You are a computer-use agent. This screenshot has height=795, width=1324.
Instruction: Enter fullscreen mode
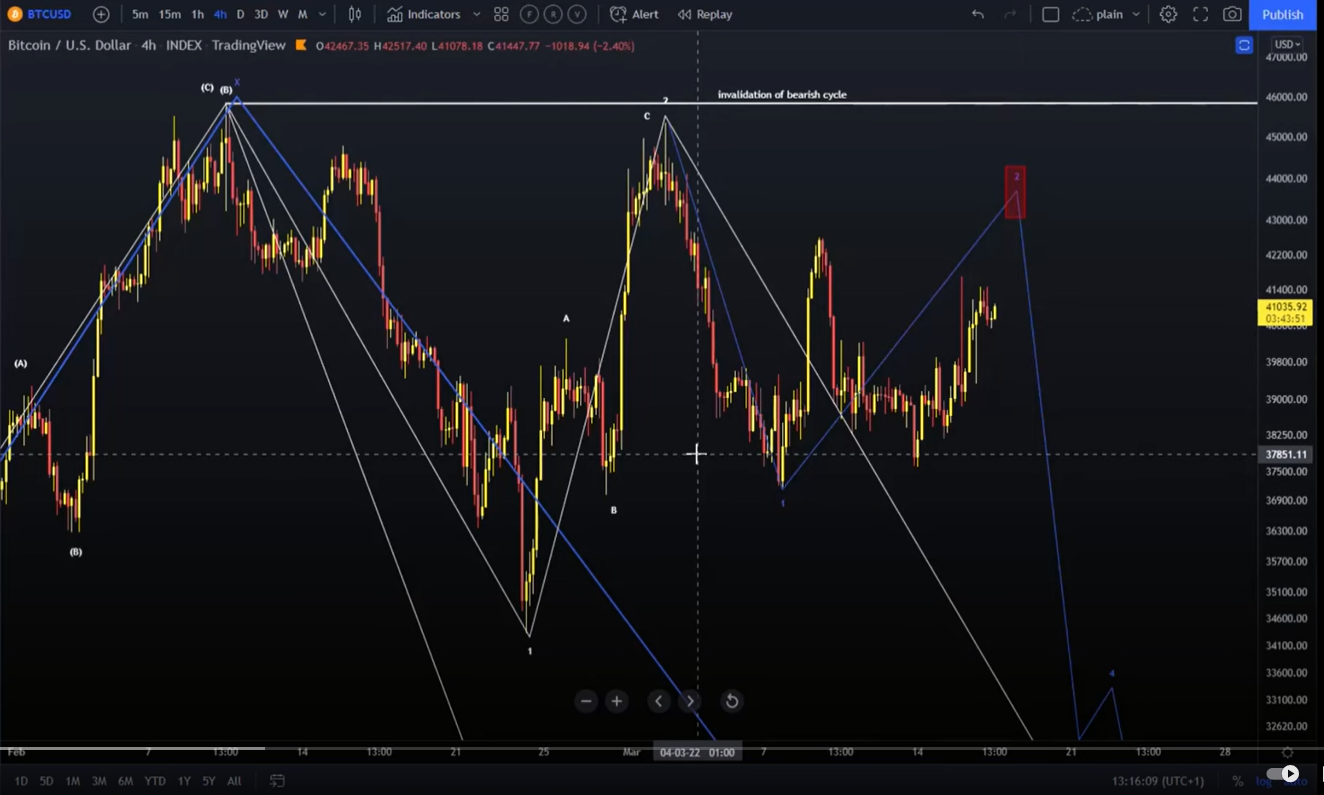coord(1200,14)
